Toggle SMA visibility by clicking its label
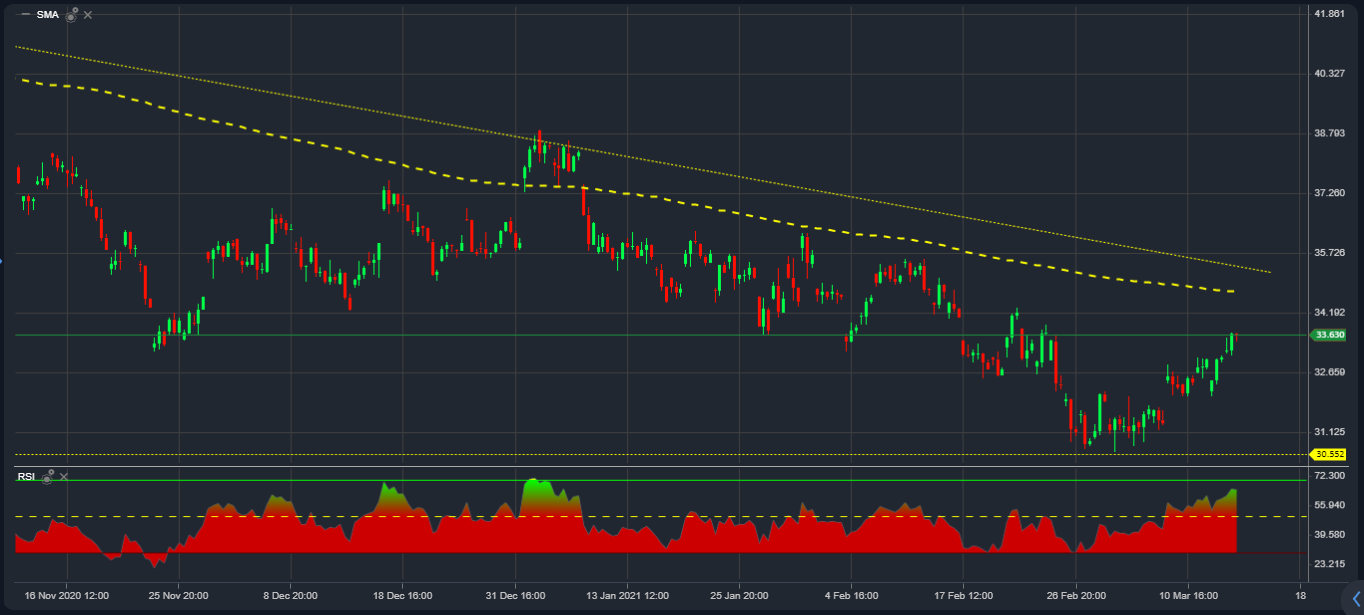 point(48,15)
